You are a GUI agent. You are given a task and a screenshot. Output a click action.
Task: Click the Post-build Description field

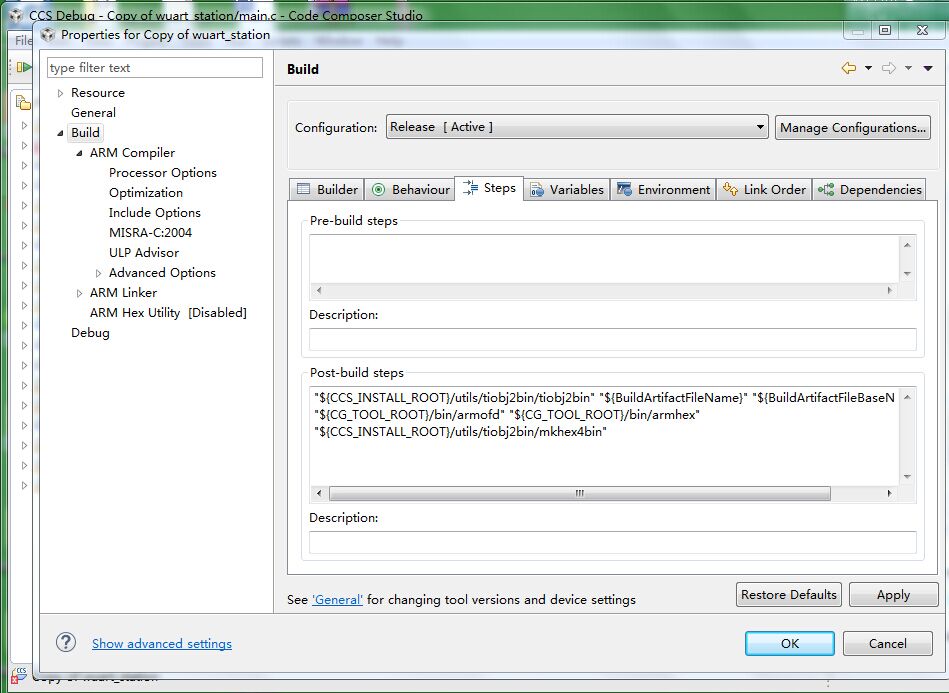tap(612, 542)
